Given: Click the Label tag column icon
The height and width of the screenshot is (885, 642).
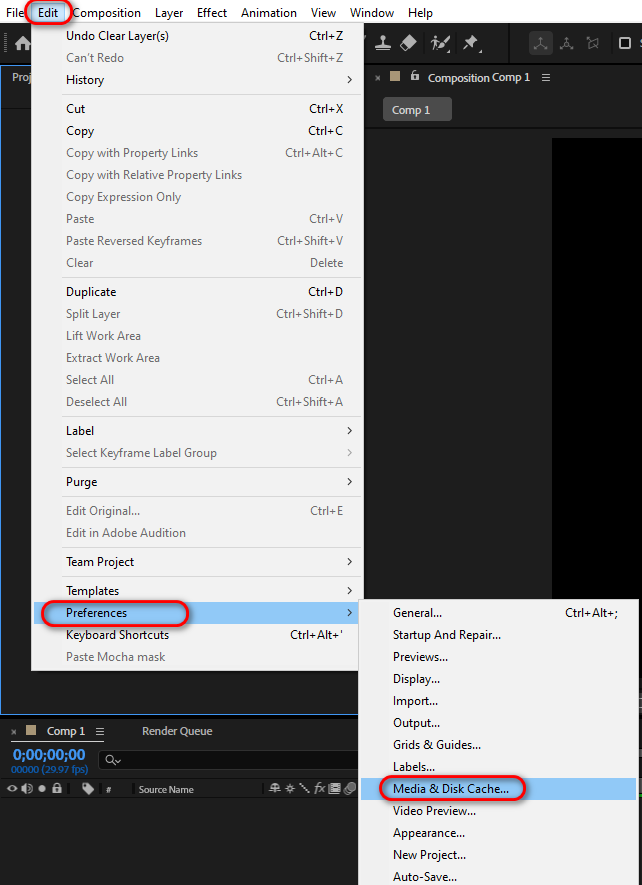Looking at the screenshot, I should [88, 788].
